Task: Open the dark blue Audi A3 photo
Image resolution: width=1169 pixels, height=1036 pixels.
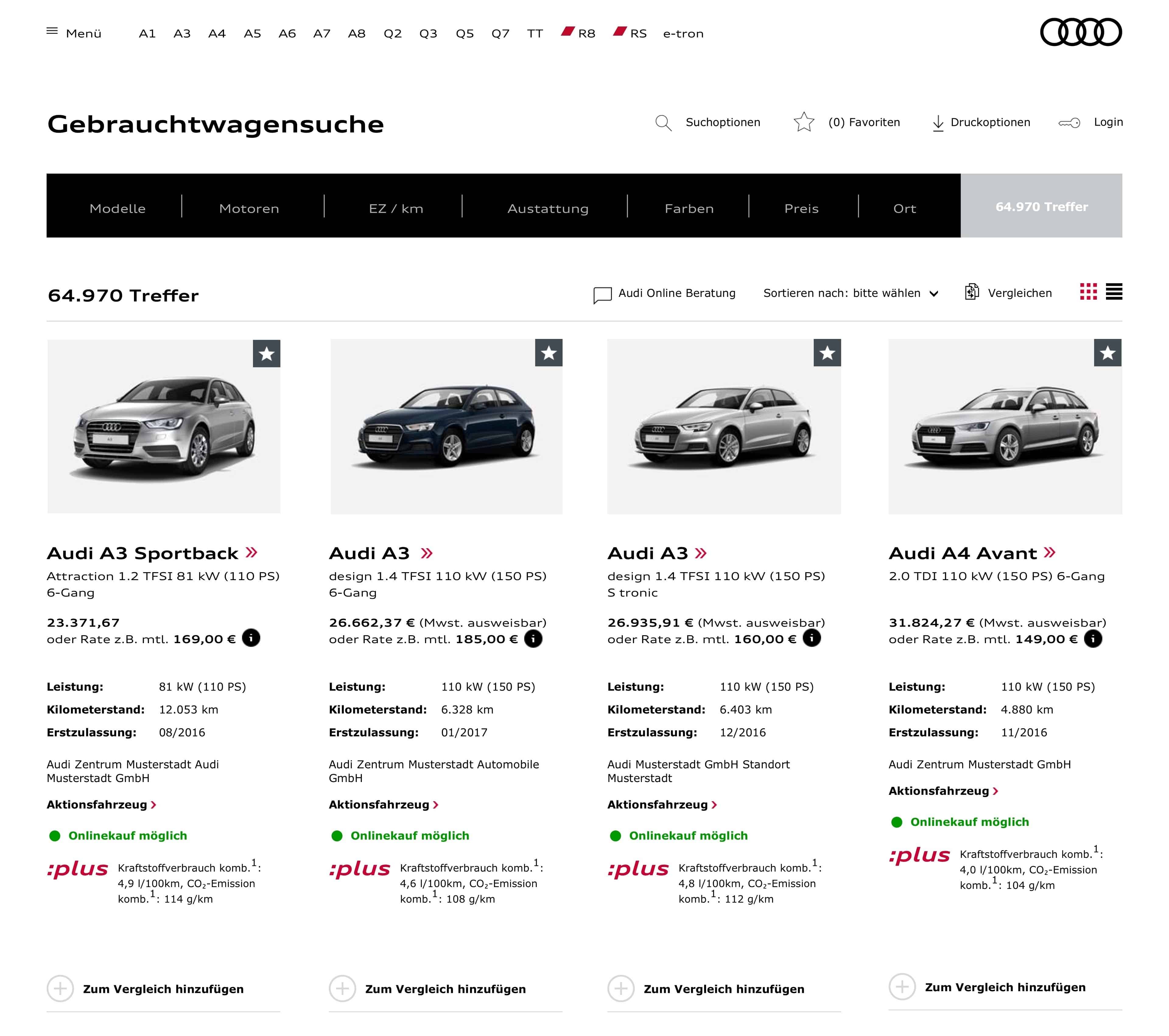Action: [x=446, y=426]
